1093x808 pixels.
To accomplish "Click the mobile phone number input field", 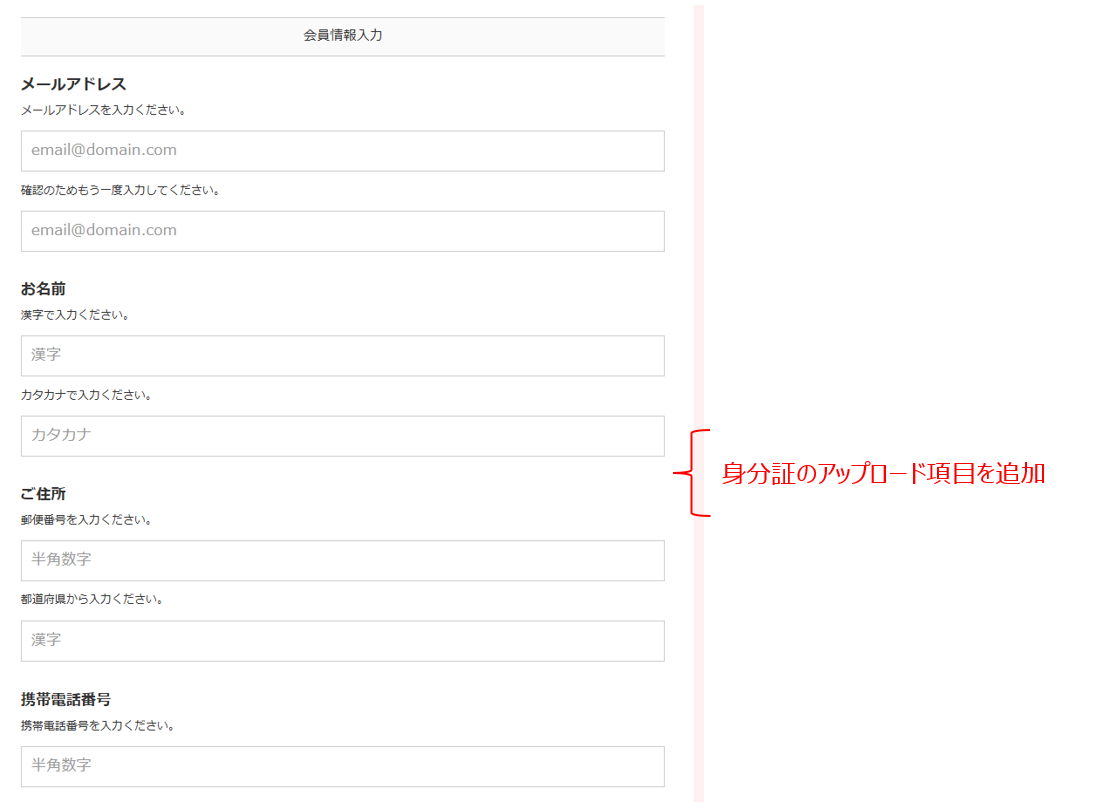I will (342, 766).
